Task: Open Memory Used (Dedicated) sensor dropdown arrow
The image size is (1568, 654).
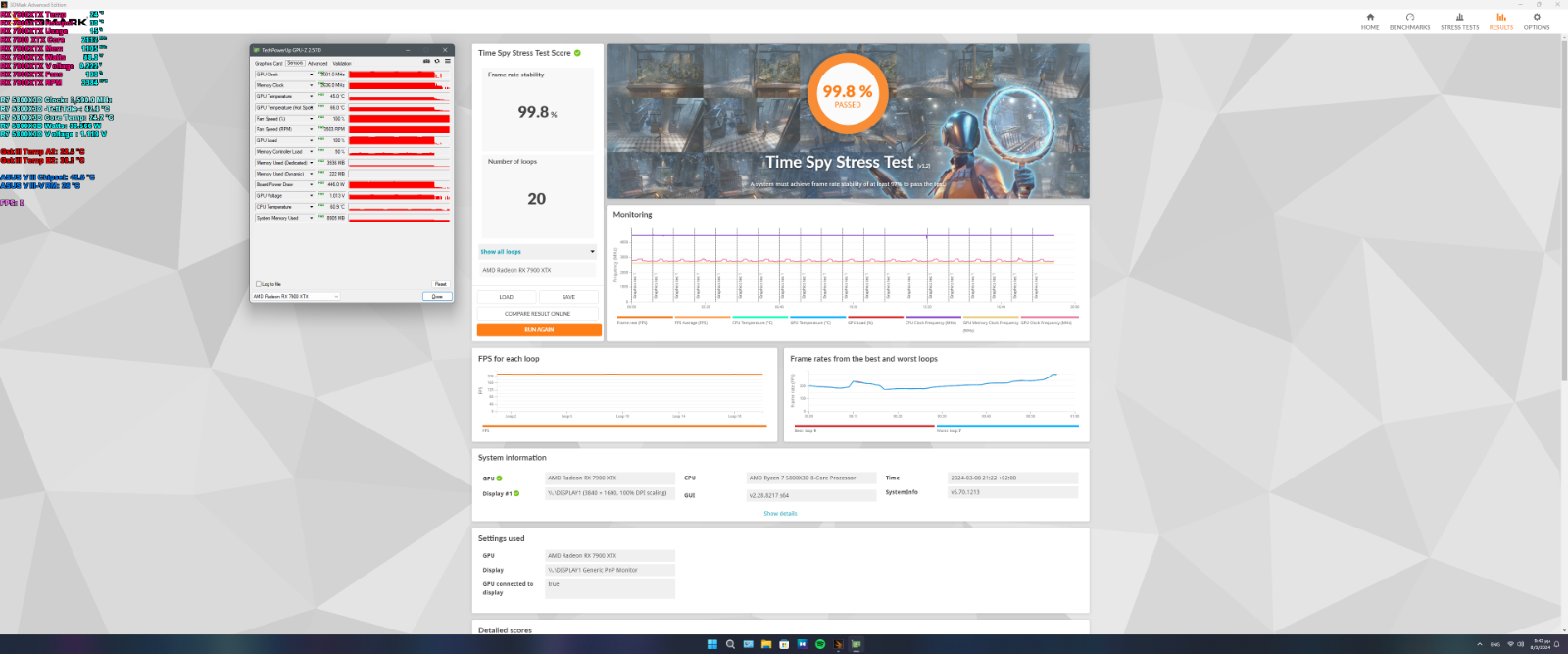Action: [x=312, y=163]
